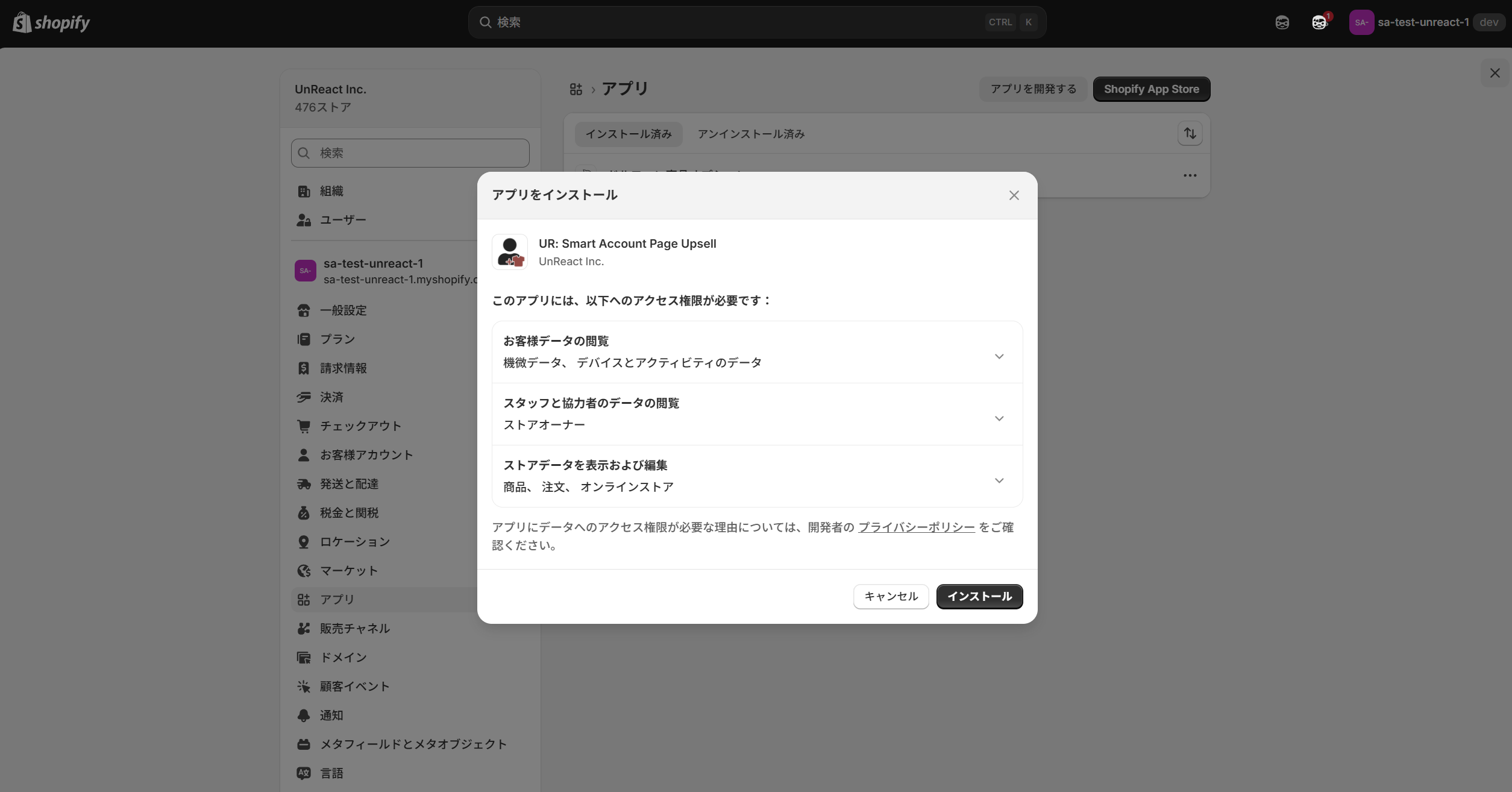Click the 通知 bell icon in sidebar

304,715
